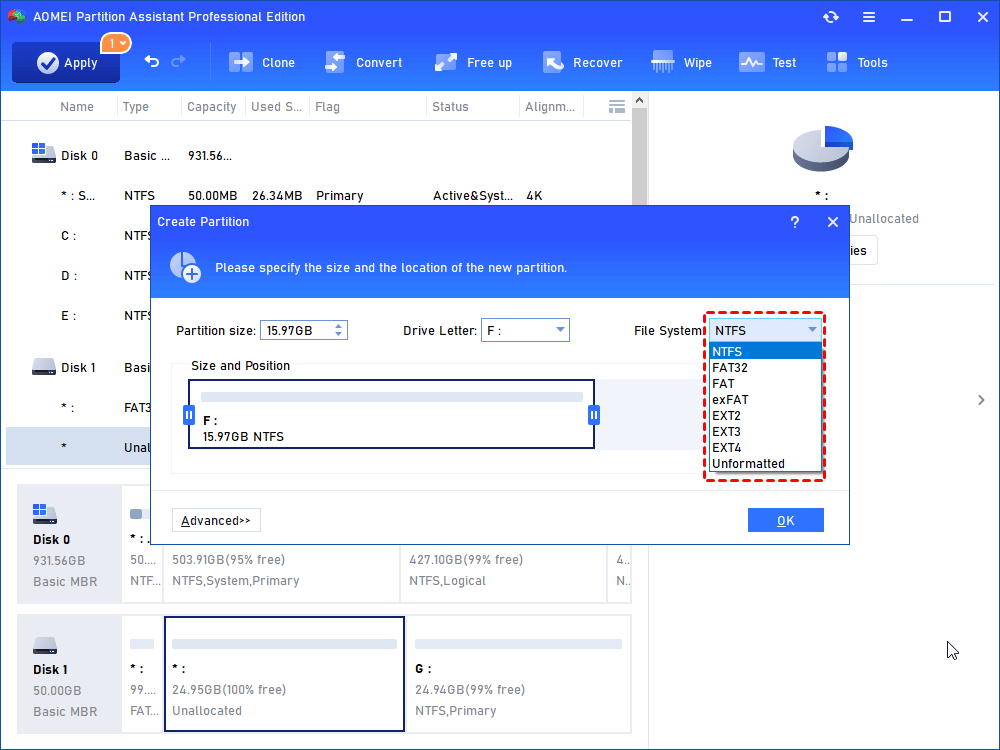This screenshot has width=1000, height=750.
Task: Click the Partition size spinner arrows
Action: click(x=339, y=330)
